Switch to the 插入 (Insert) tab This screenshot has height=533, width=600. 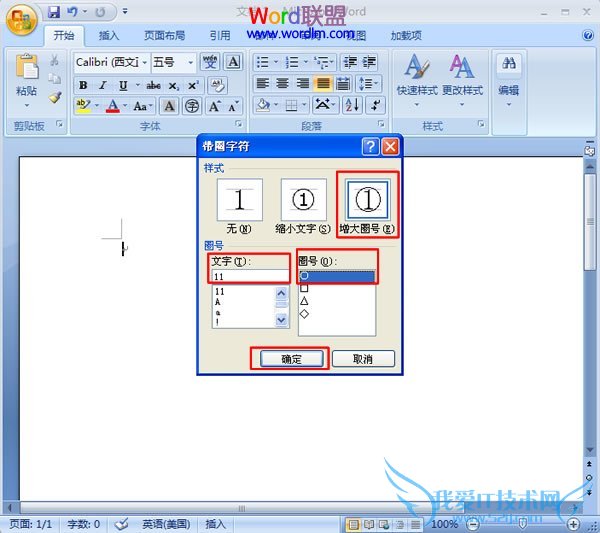pyautogui.click(x=109, y=36)
